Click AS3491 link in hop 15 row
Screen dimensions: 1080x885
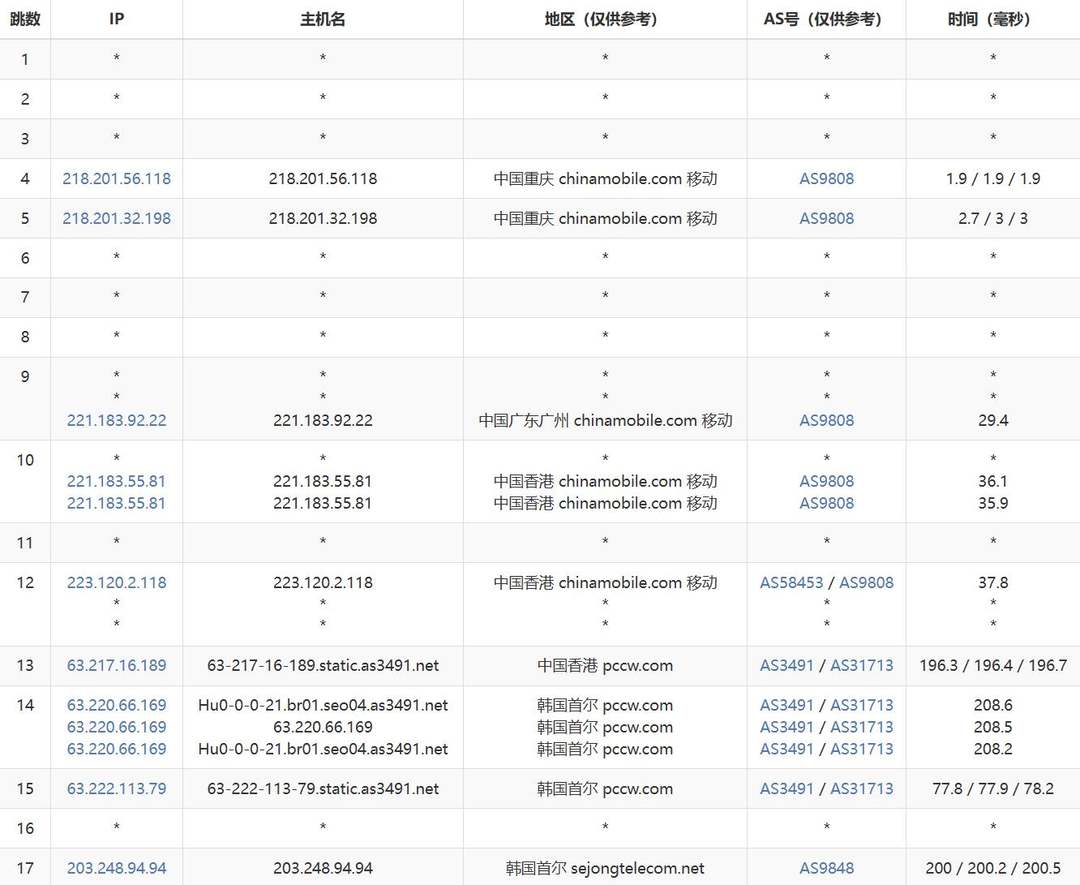(x=787, y=789)
